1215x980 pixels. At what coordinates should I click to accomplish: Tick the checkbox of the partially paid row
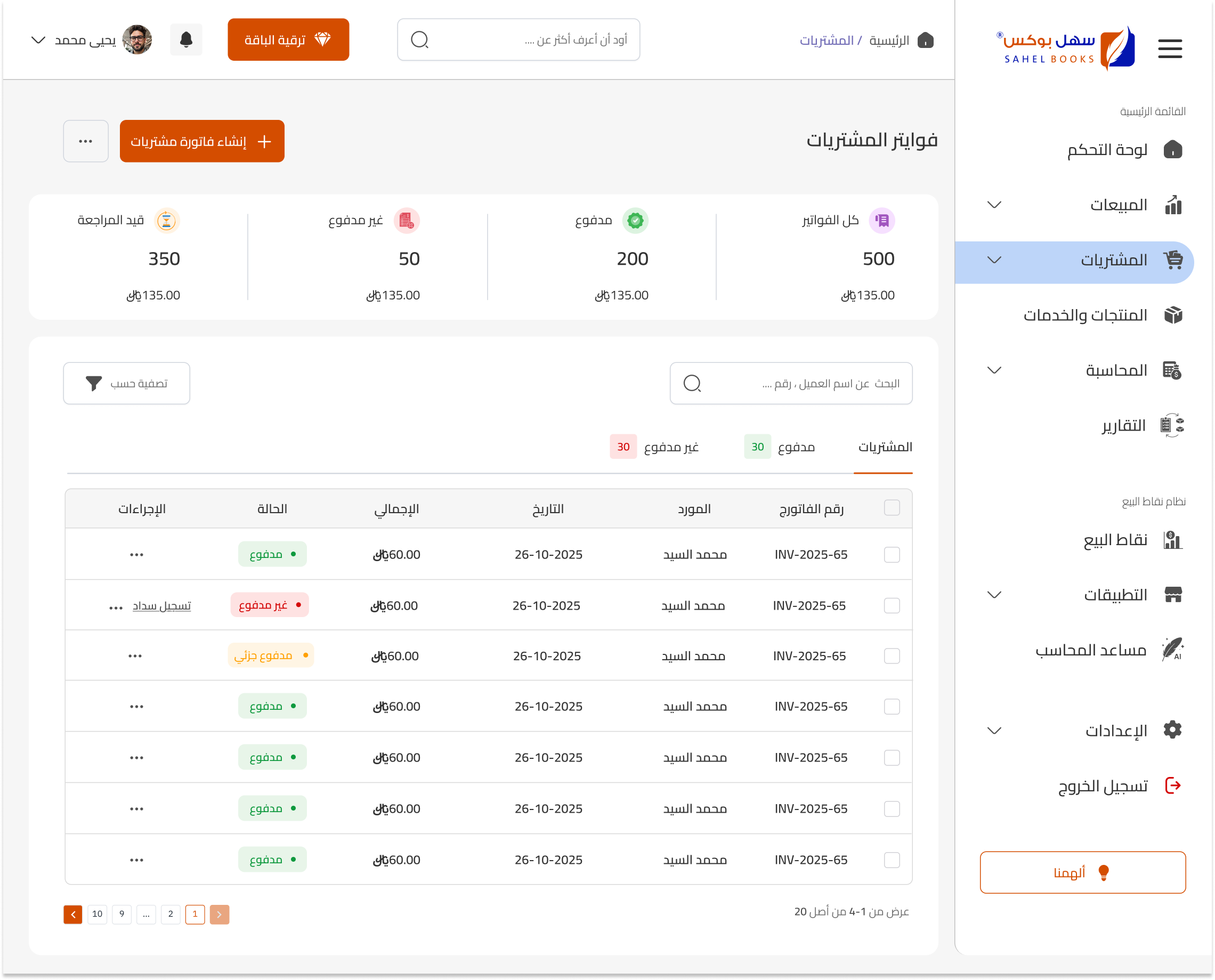click(x=892, y=656)
